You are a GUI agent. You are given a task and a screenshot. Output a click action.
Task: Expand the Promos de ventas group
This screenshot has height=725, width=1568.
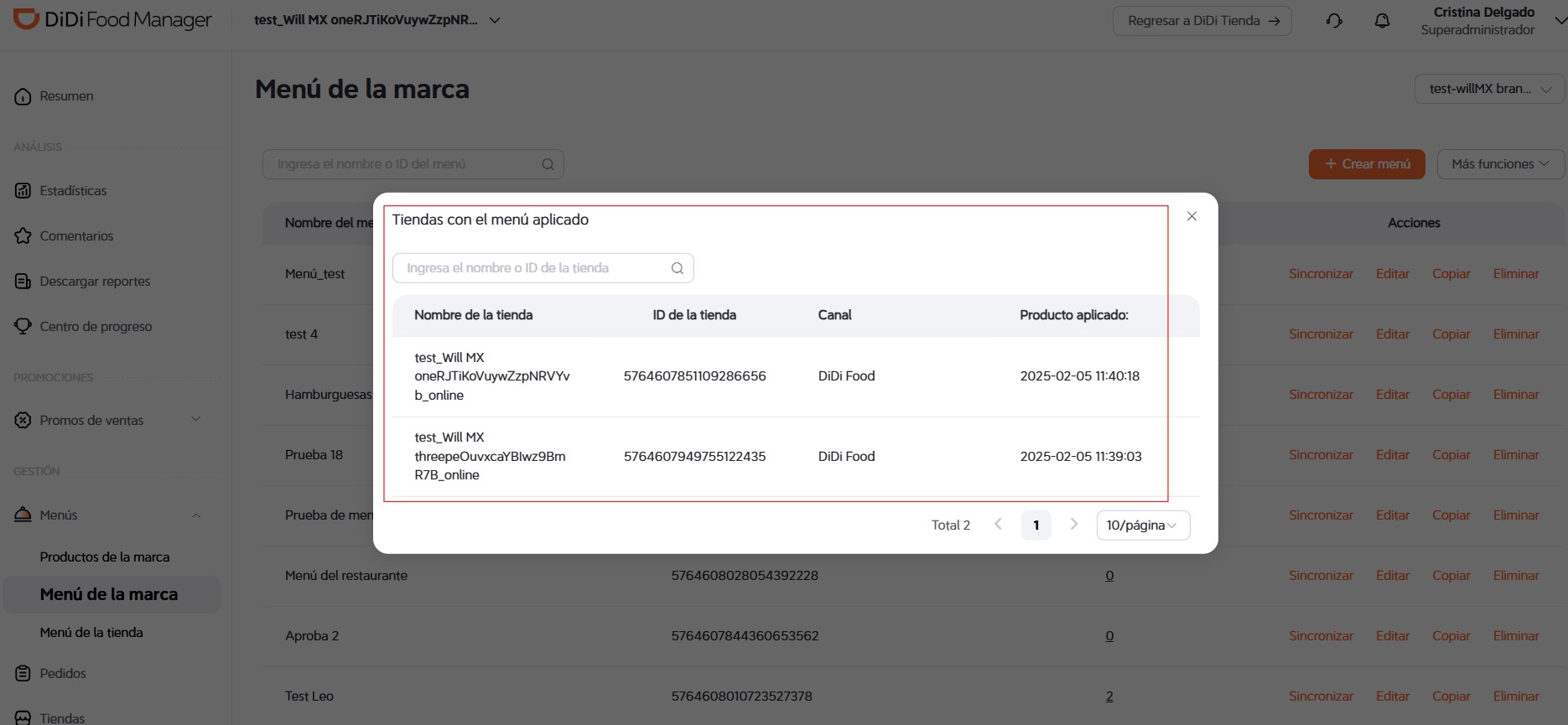[x=195, y=420]
